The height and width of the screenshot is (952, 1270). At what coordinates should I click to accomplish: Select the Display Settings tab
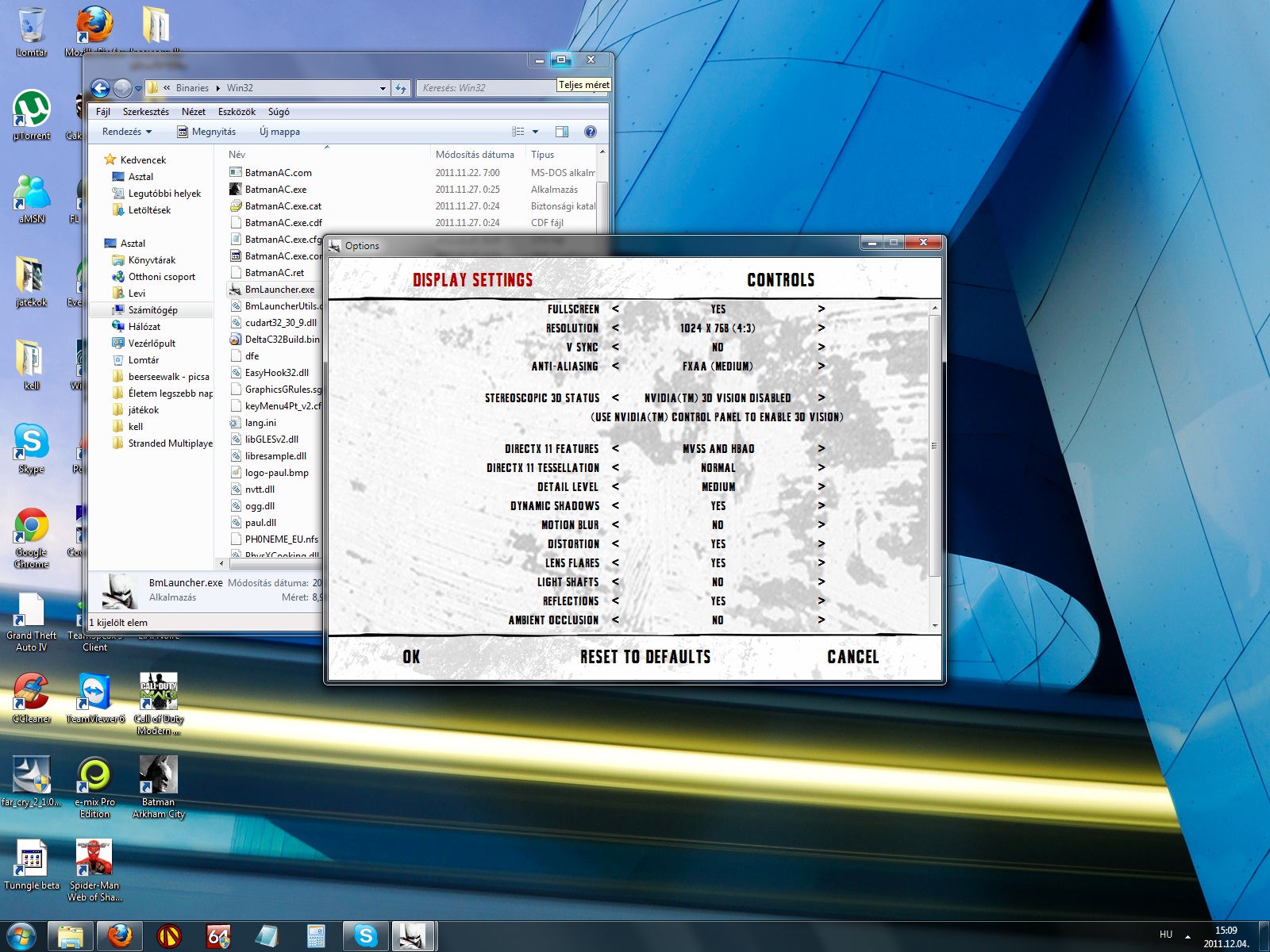(x=472, y=280)
